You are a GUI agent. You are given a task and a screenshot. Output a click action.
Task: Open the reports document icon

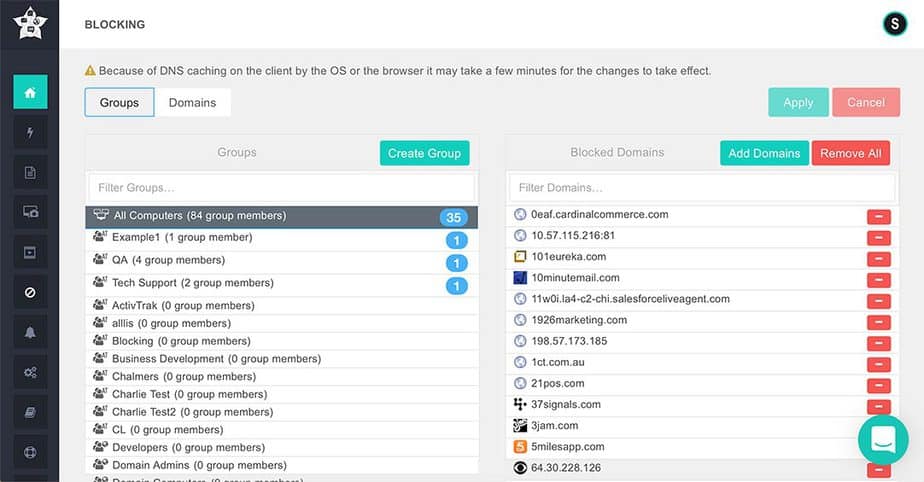[x=30, y=172]
